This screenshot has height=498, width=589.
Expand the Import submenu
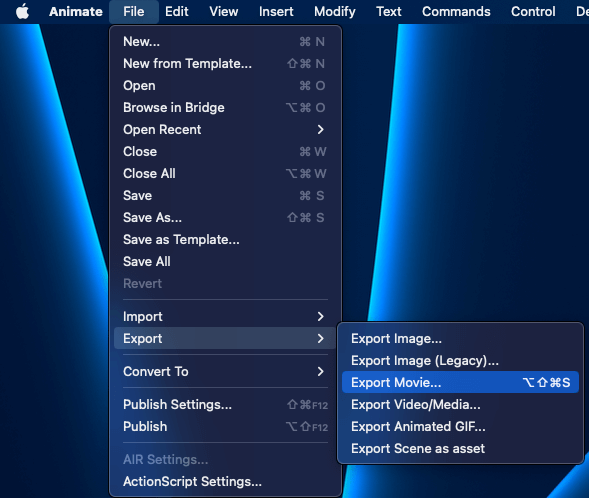225,317
